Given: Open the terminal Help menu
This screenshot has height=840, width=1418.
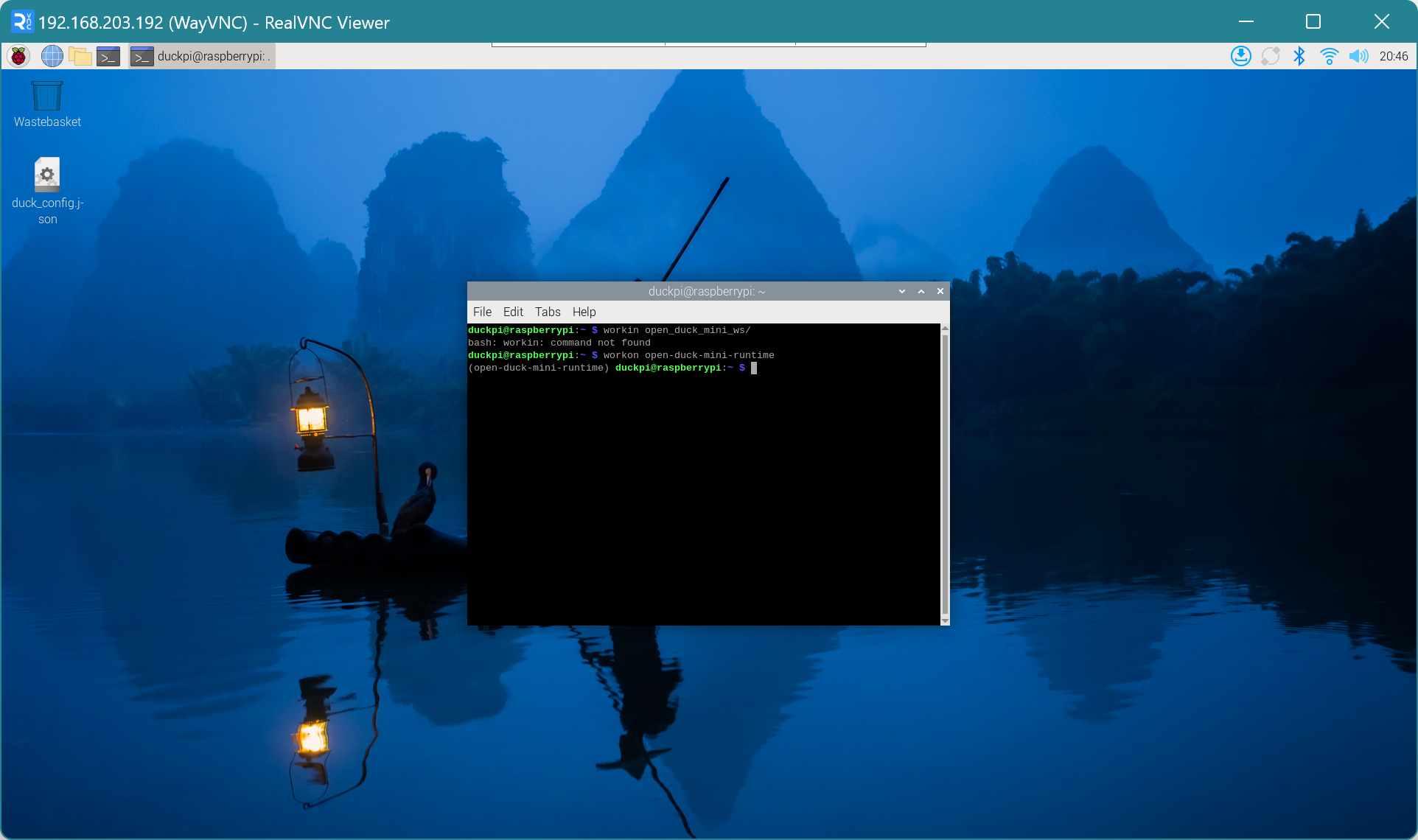Looking at the screenshot, I should pyautogui.click(x=584, y=312).
